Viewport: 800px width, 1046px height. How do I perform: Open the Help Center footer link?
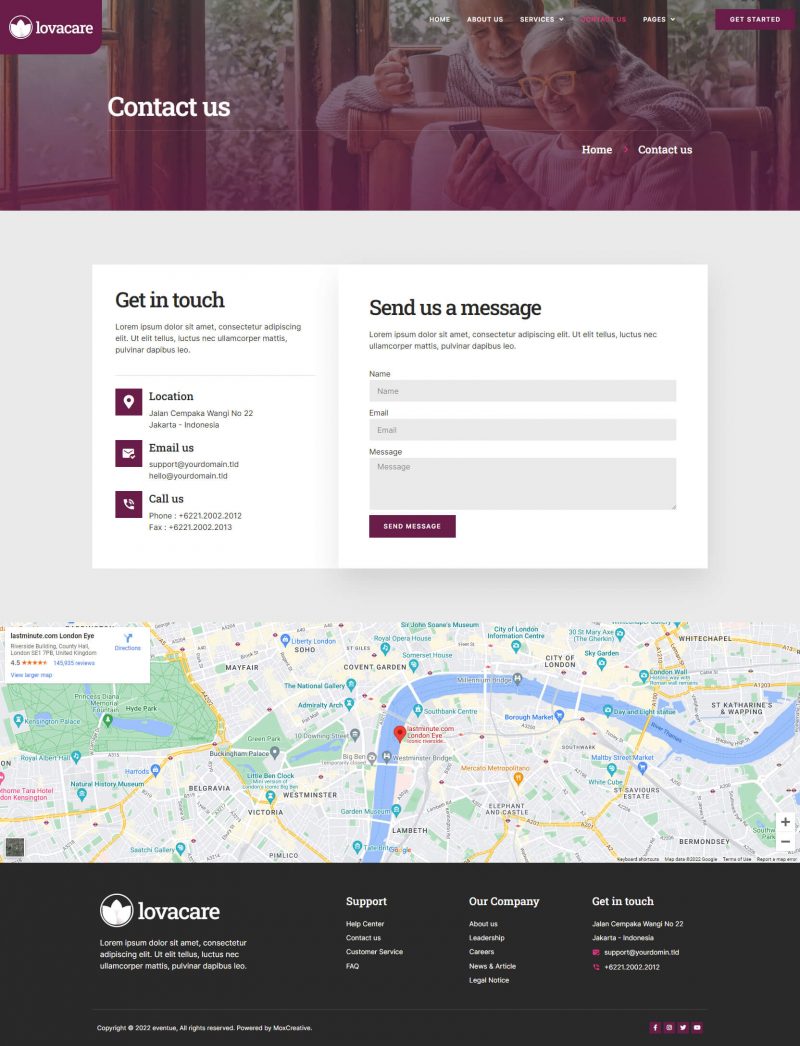pyautogui.click(x=365, y=924)
